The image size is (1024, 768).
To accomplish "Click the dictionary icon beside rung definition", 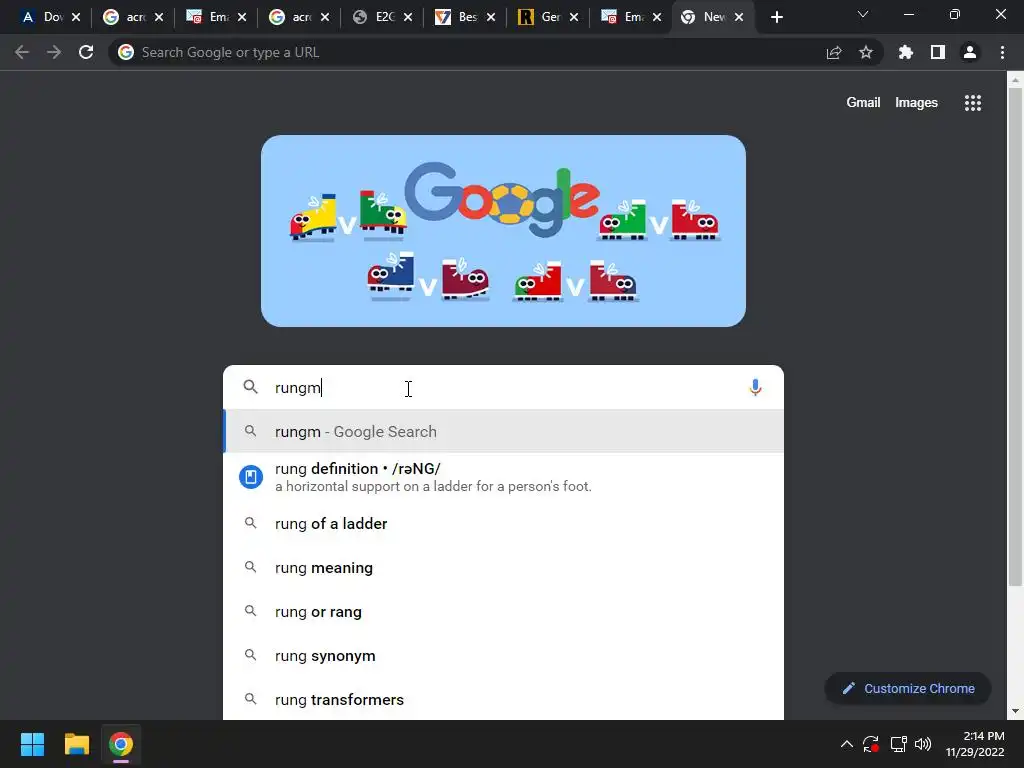I will [251, 477].
